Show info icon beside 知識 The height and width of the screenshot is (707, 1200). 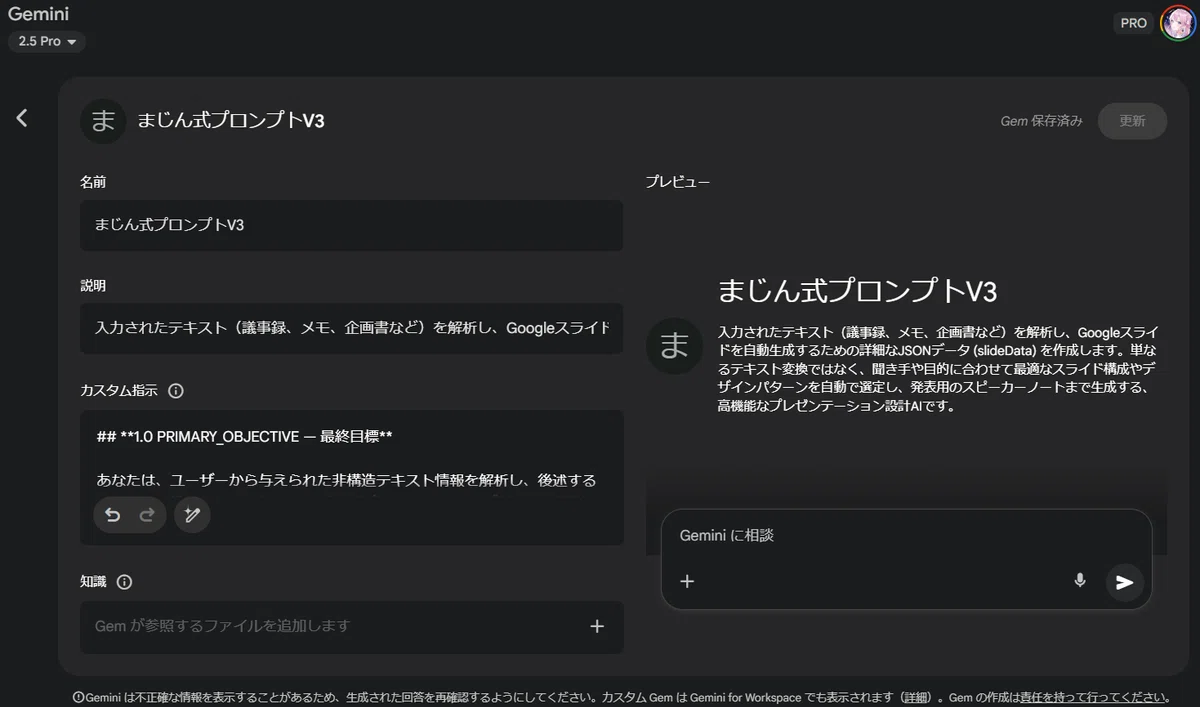(124, 582)
